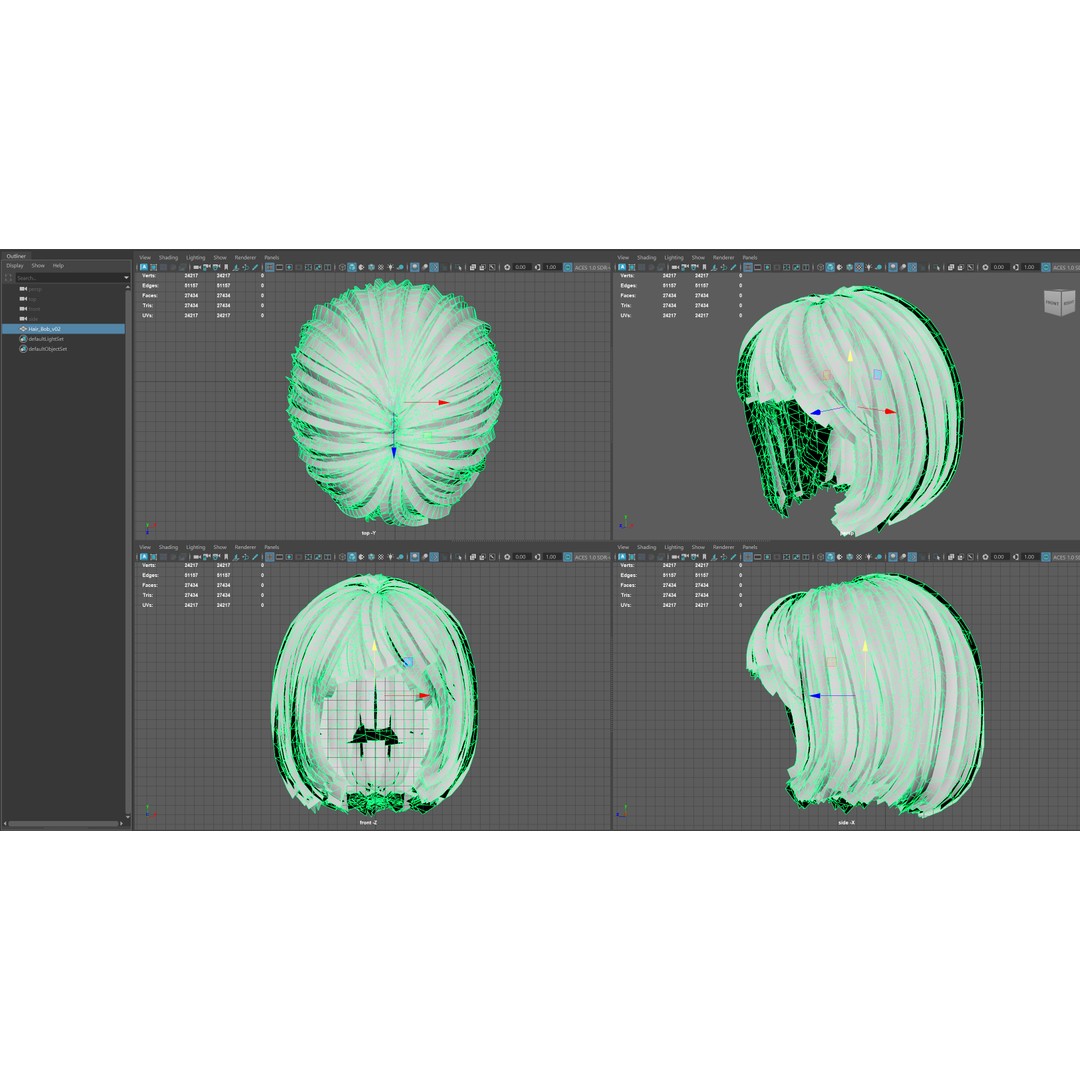Open the Renderer menu of the front viewport

(246, 547)
